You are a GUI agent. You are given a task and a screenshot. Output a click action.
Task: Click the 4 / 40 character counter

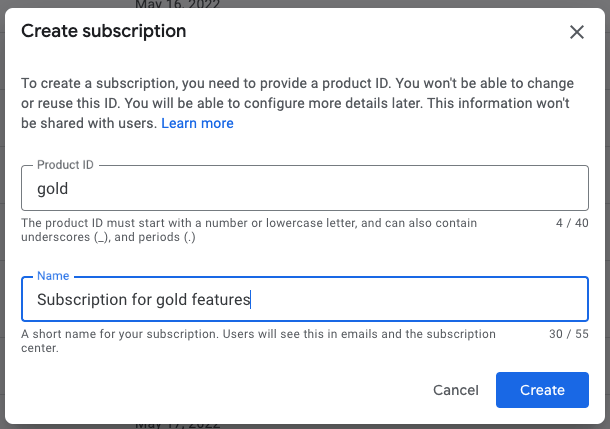point(572,223)
